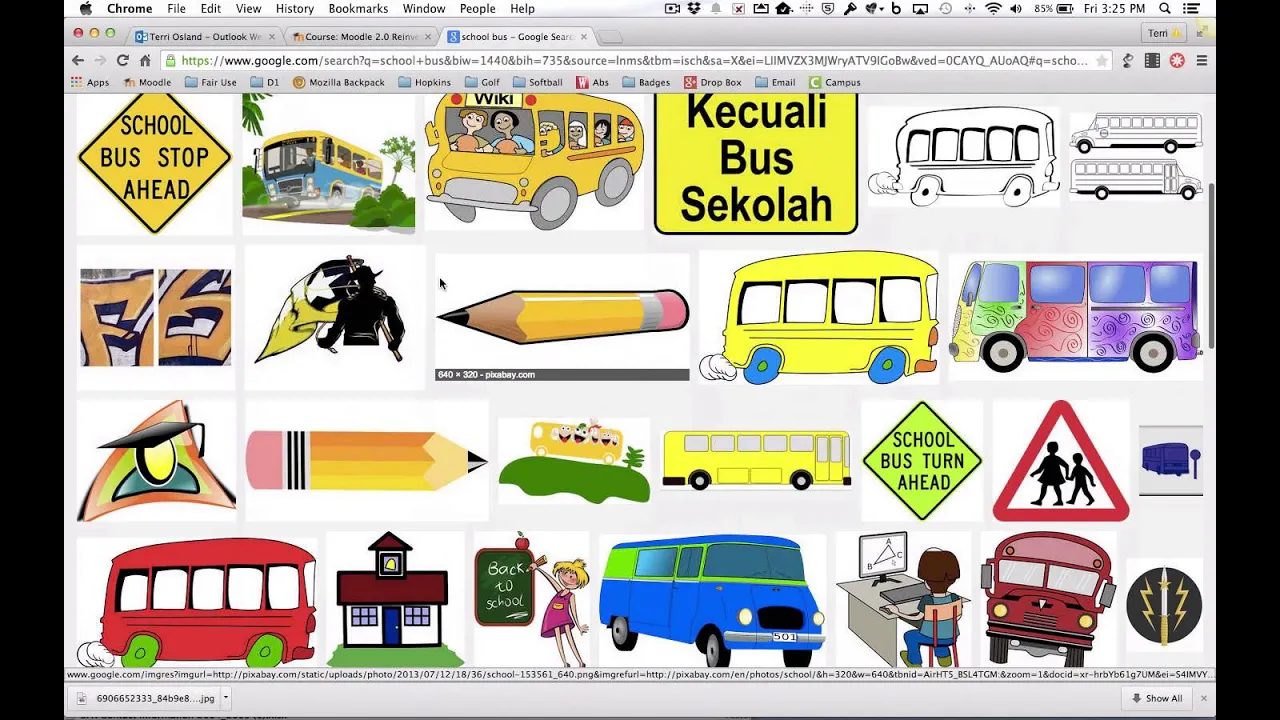Reload the Google search page
1280x720 pixels.
122,60
